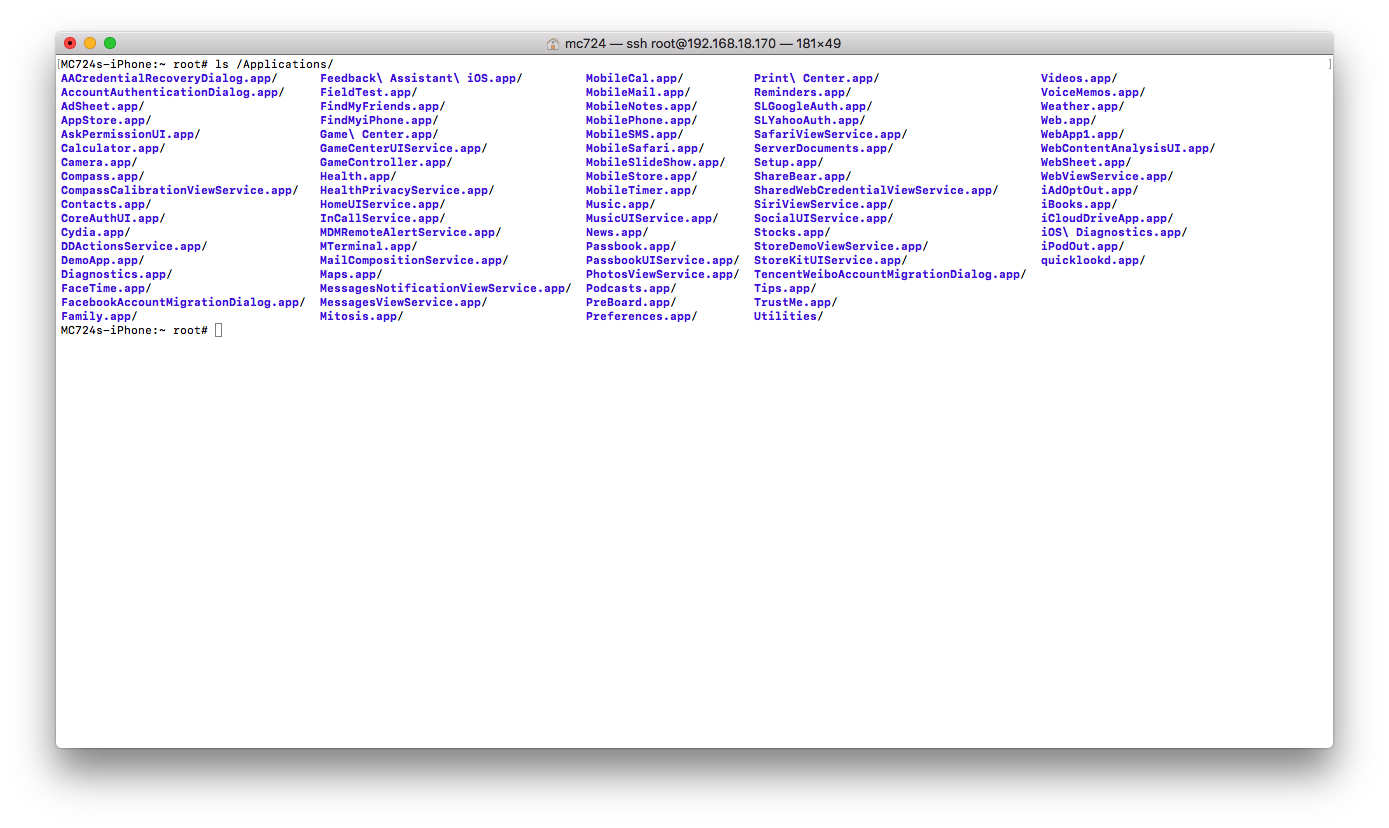
Task: Click 'MailCompositionService.app/' in the listing
Action: click(x=414, y=260)
